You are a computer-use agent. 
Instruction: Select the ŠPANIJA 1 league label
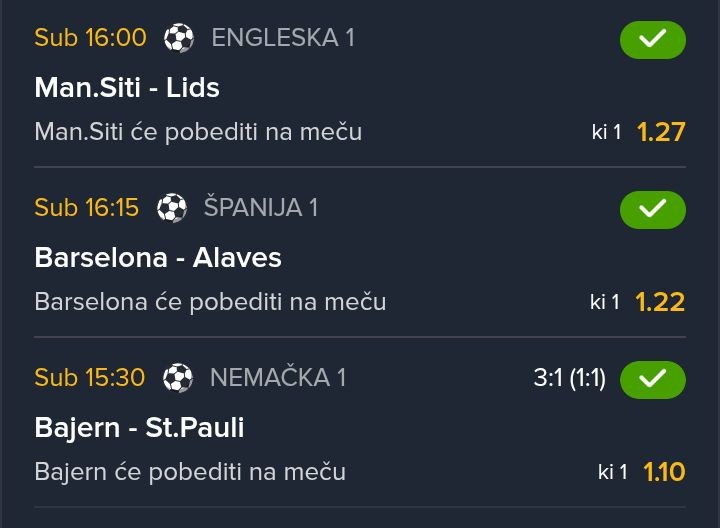260,208
